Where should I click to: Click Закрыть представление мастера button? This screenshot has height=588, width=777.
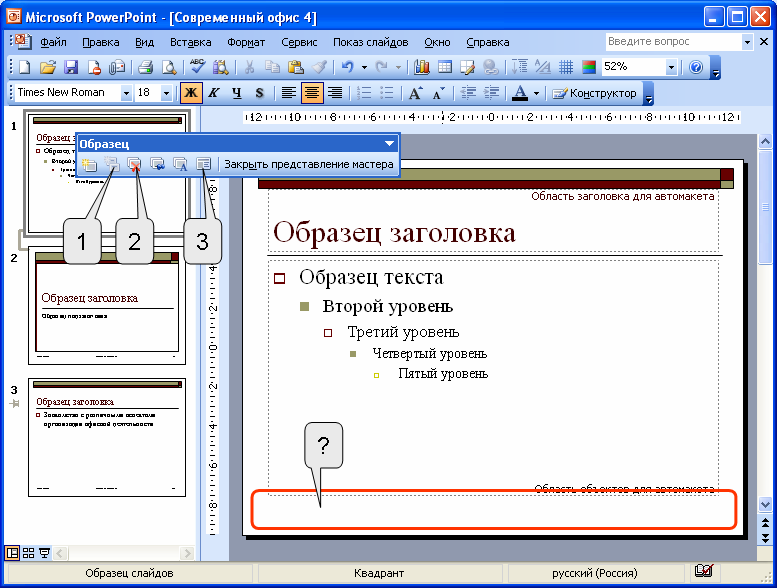coord(309,164)
